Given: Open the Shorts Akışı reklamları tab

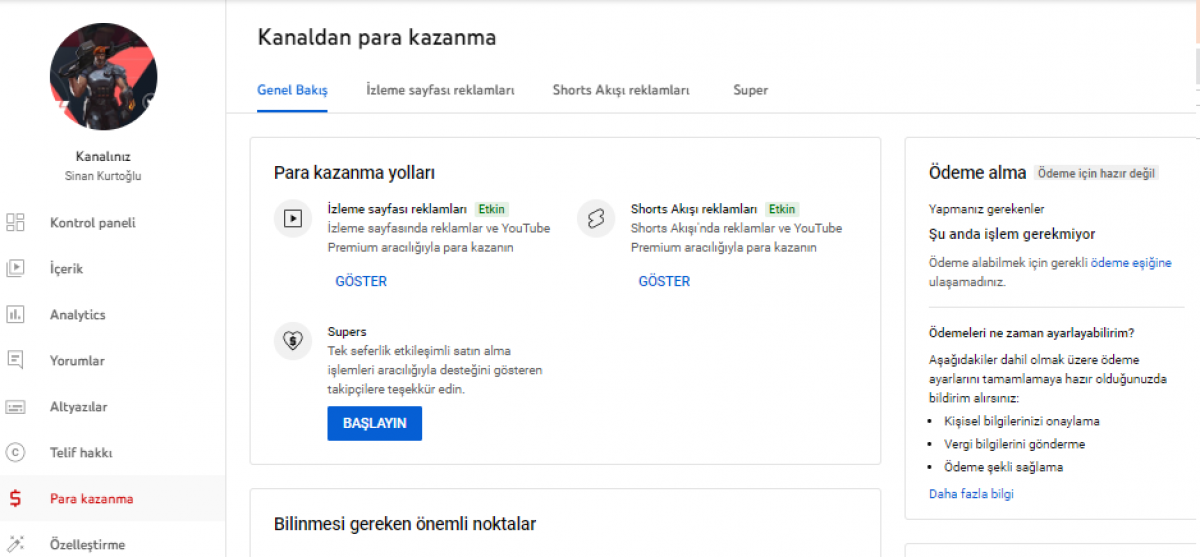Looking at the screenshot, I should point(621,90).
